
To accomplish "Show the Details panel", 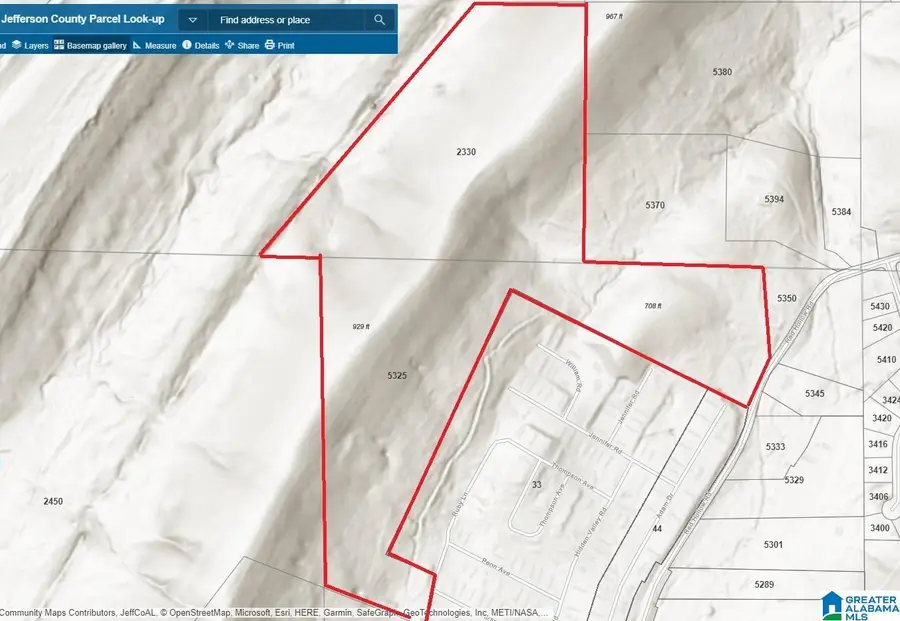I will click(x=202, y=44).
